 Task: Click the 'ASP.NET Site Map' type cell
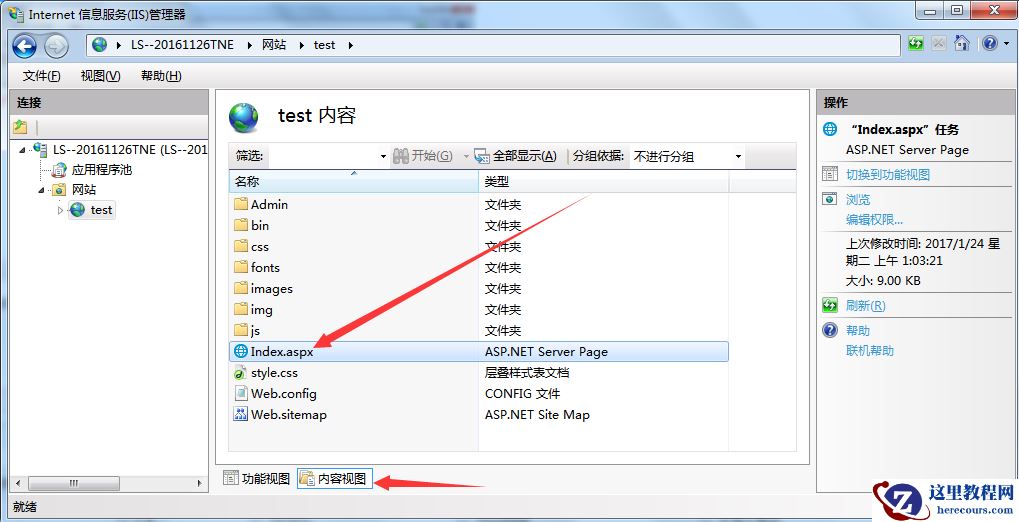pyautogui.click(x=537, y=415)
